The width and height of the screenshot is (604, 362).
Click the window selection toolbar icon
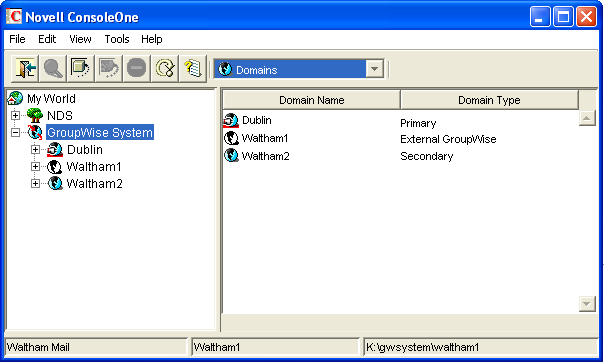[x=81, y=69]
